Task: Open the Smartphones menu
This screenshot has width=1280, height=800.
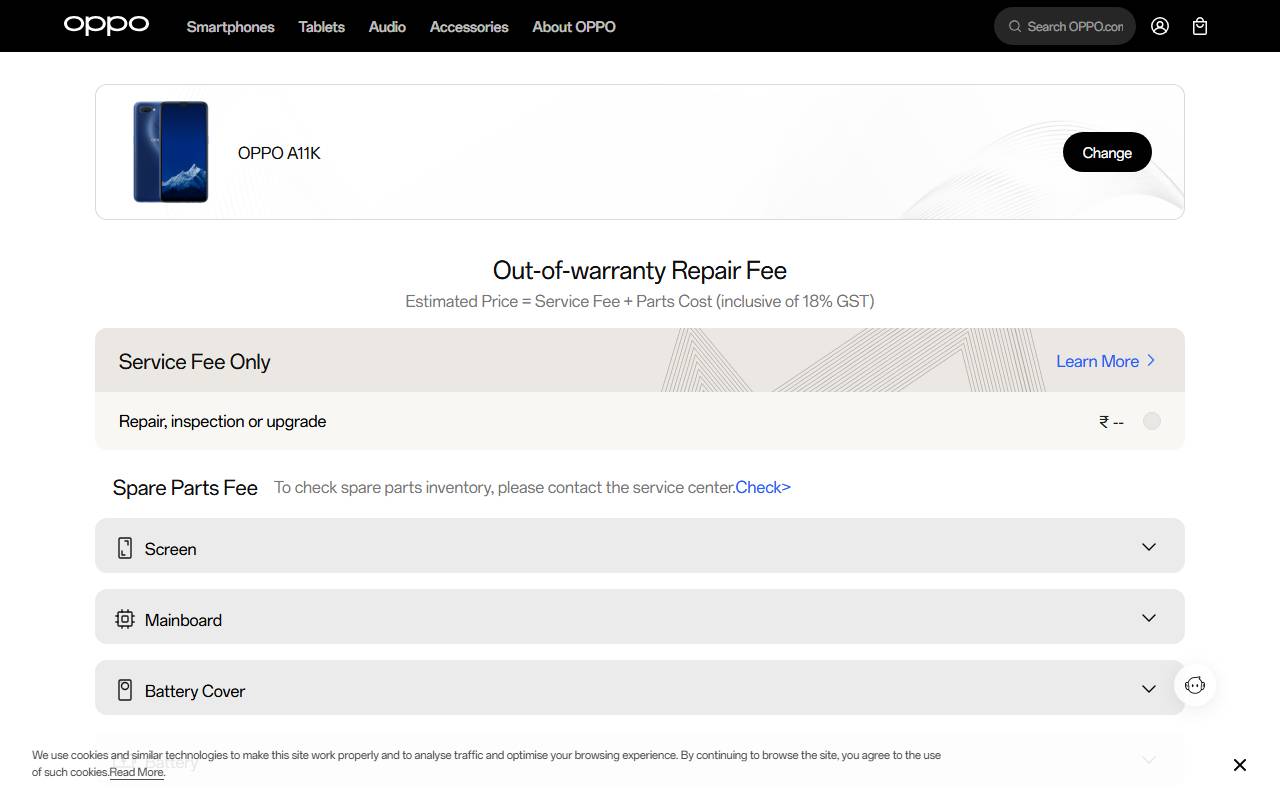Action: pyautogui.click(x=230, y=27)
